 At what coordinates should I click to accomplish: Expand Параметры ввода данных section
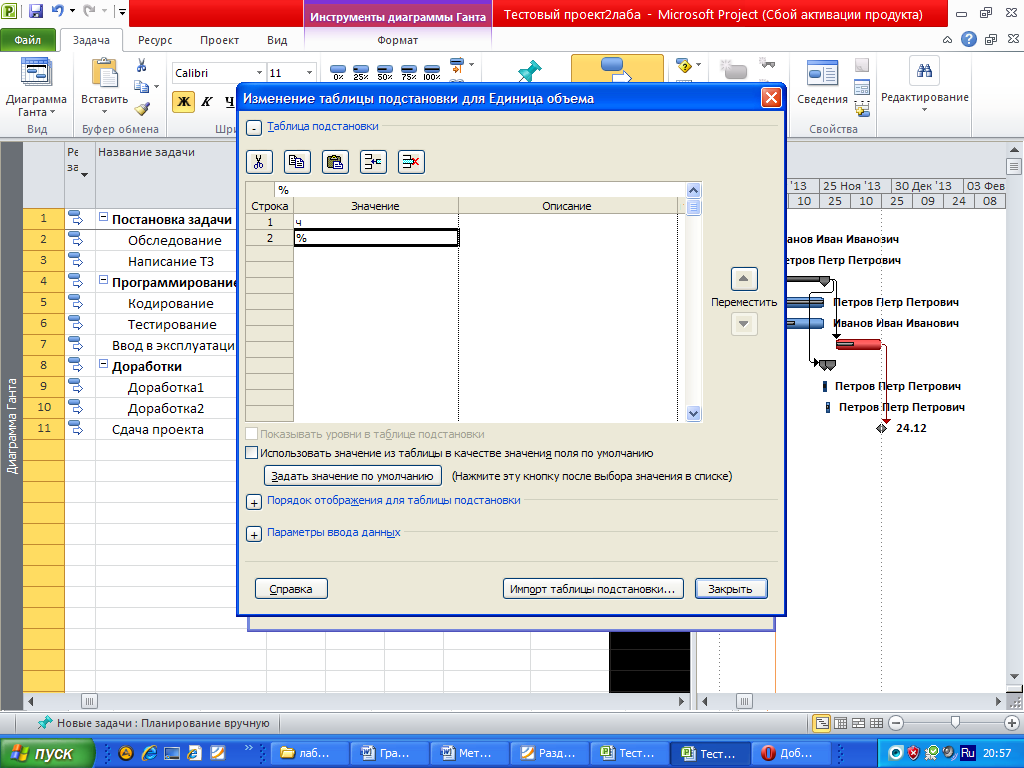254,535
